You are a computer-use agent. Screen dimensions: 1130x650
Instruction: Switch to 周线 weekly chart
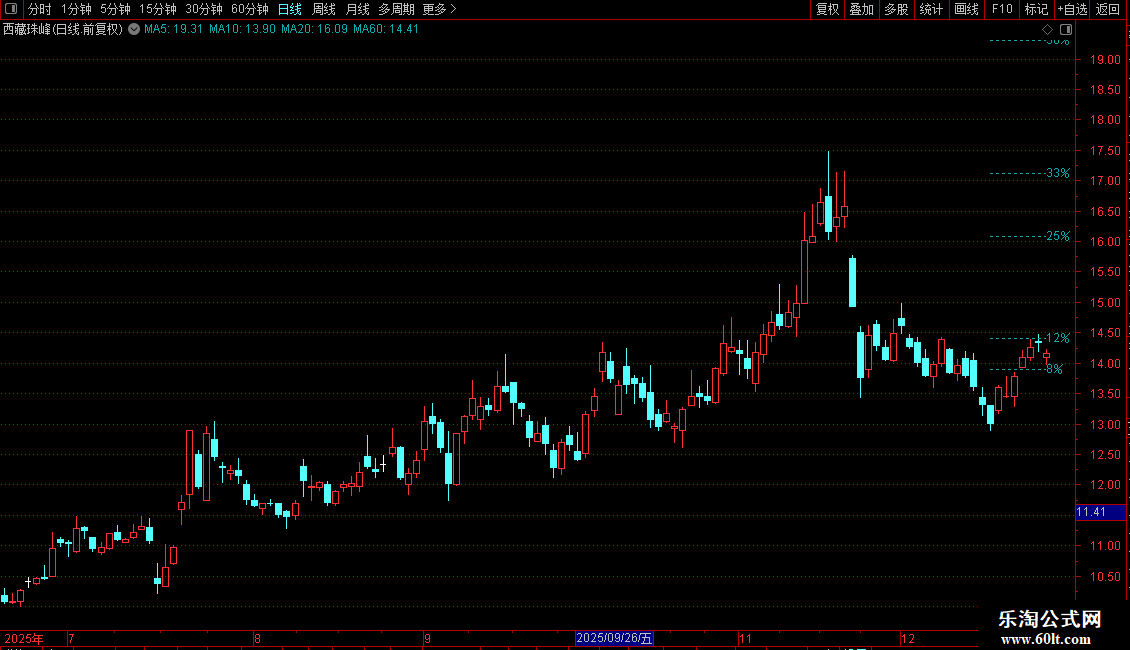click(324, 9)
